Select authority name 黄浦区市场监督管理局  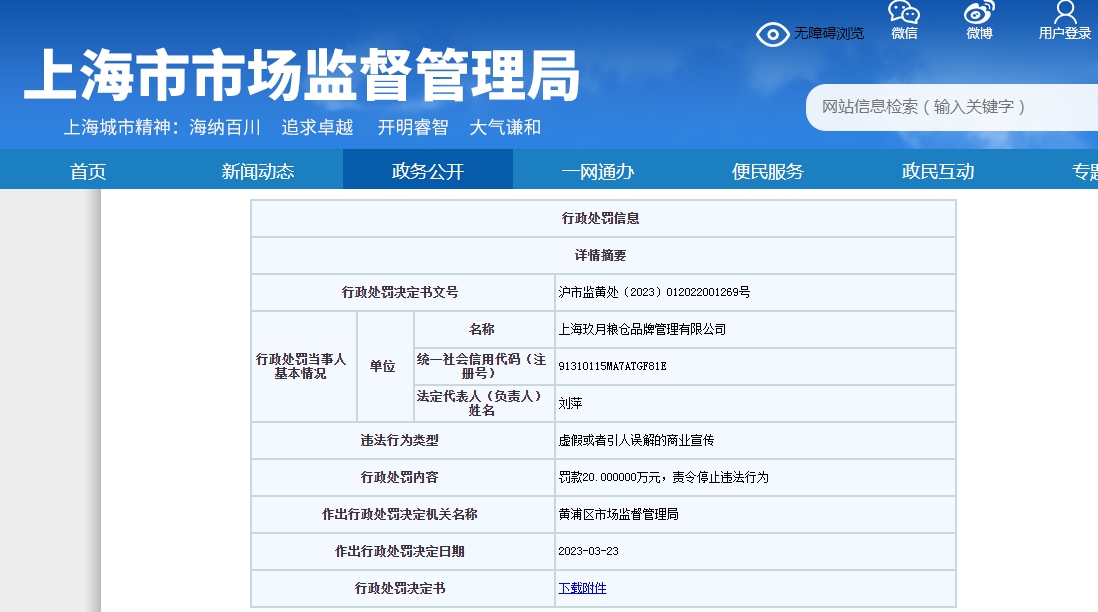[x=618, y=515]
